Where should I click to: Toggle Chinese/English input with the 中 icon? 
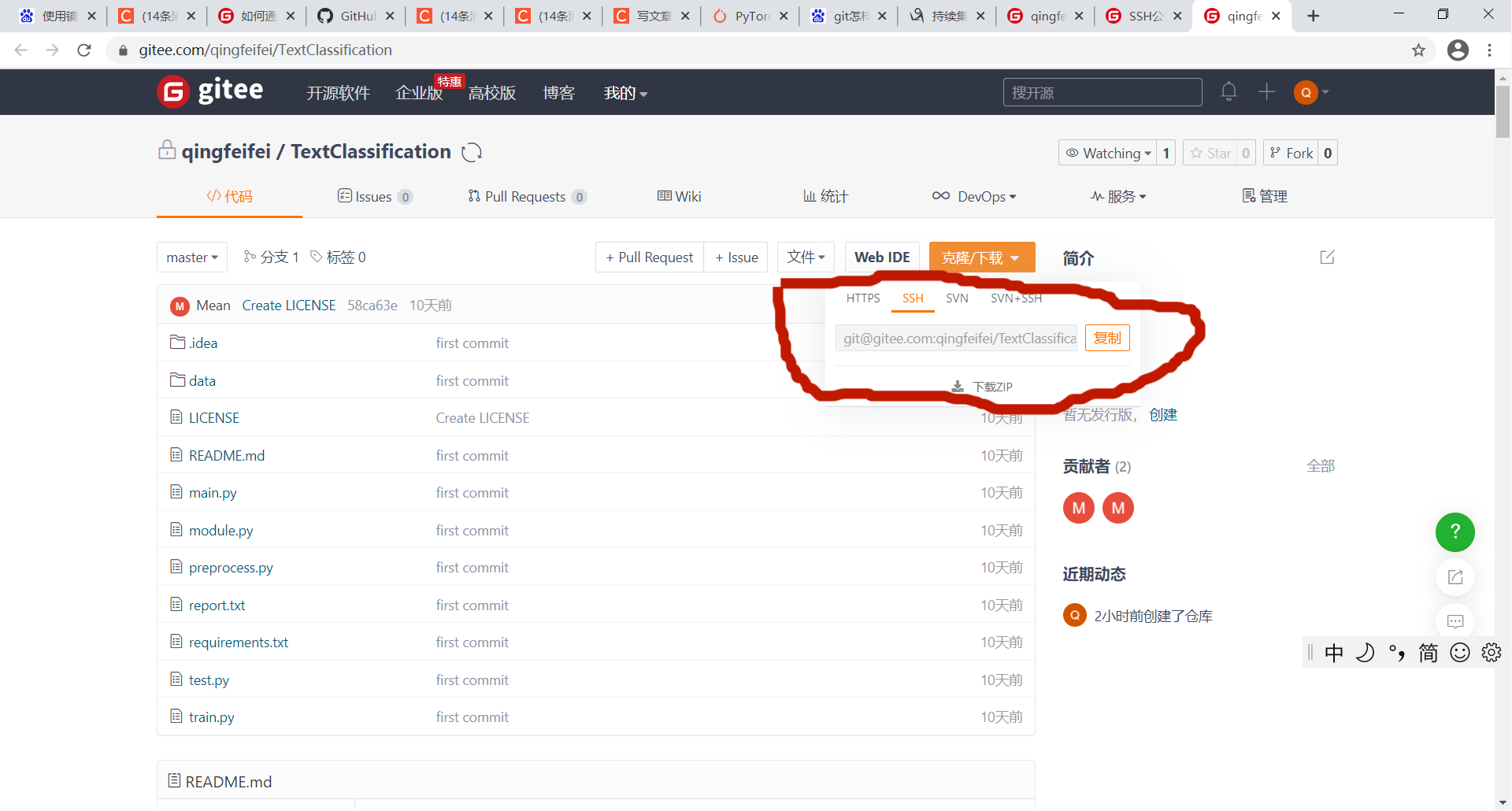point(1334,652)
